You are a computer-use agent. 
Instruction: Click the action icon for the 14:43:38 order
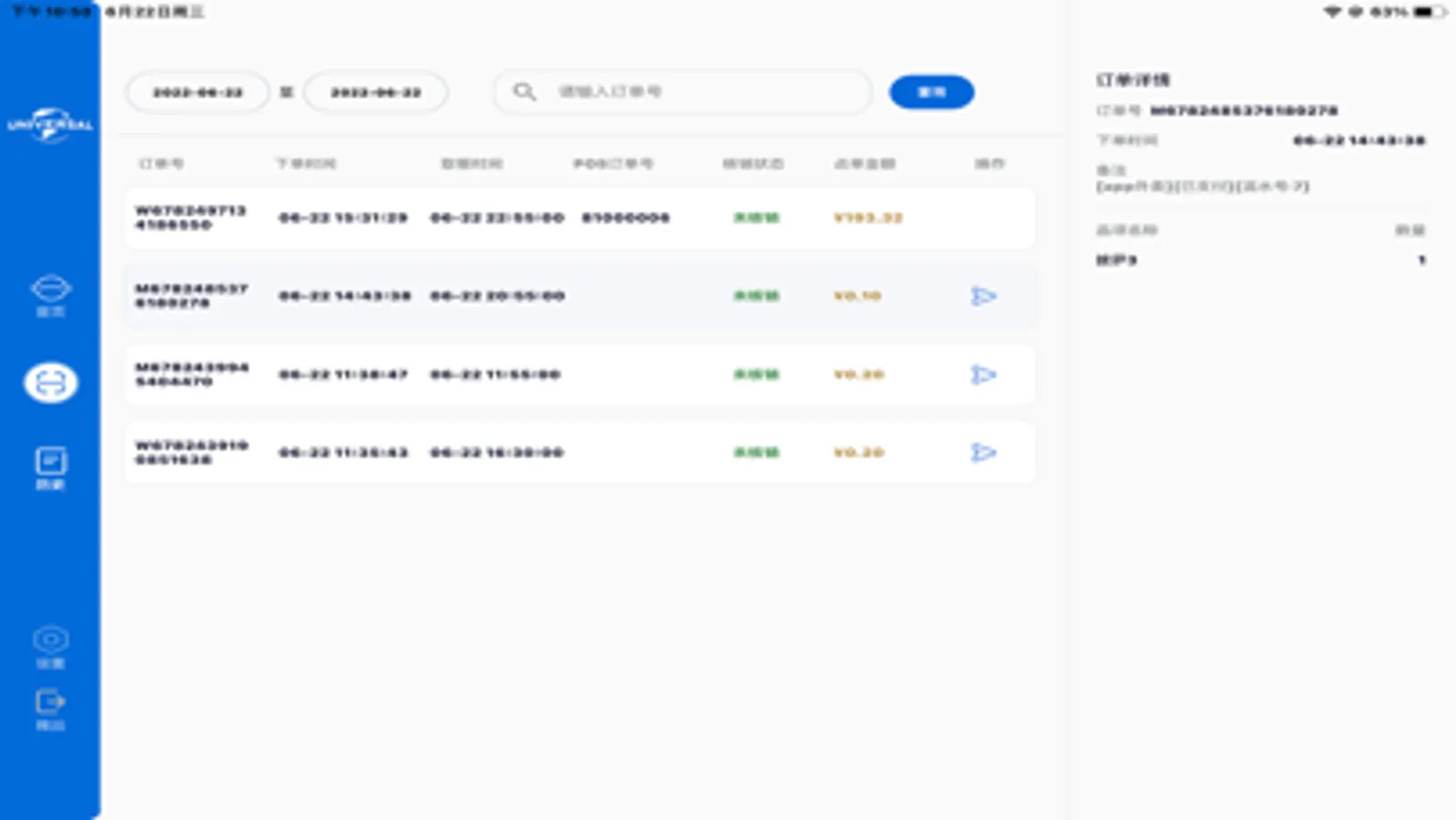tap(983, 296)
